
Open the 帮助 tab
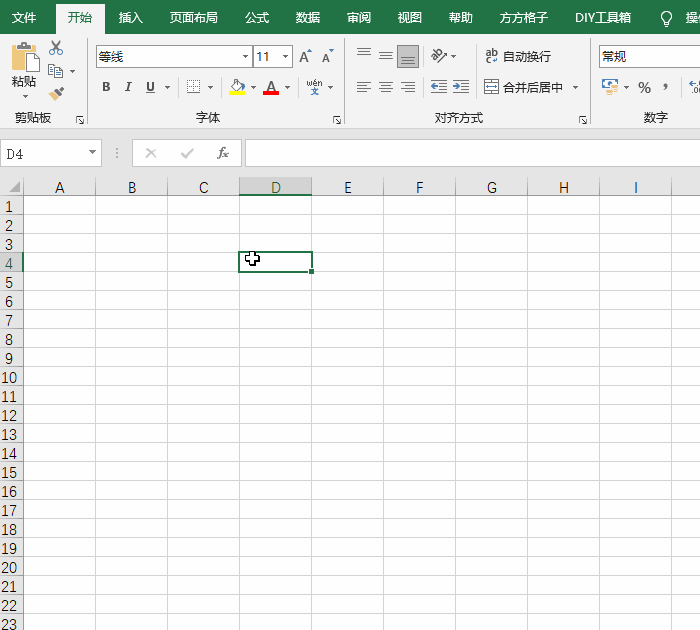tap(460, 18)
